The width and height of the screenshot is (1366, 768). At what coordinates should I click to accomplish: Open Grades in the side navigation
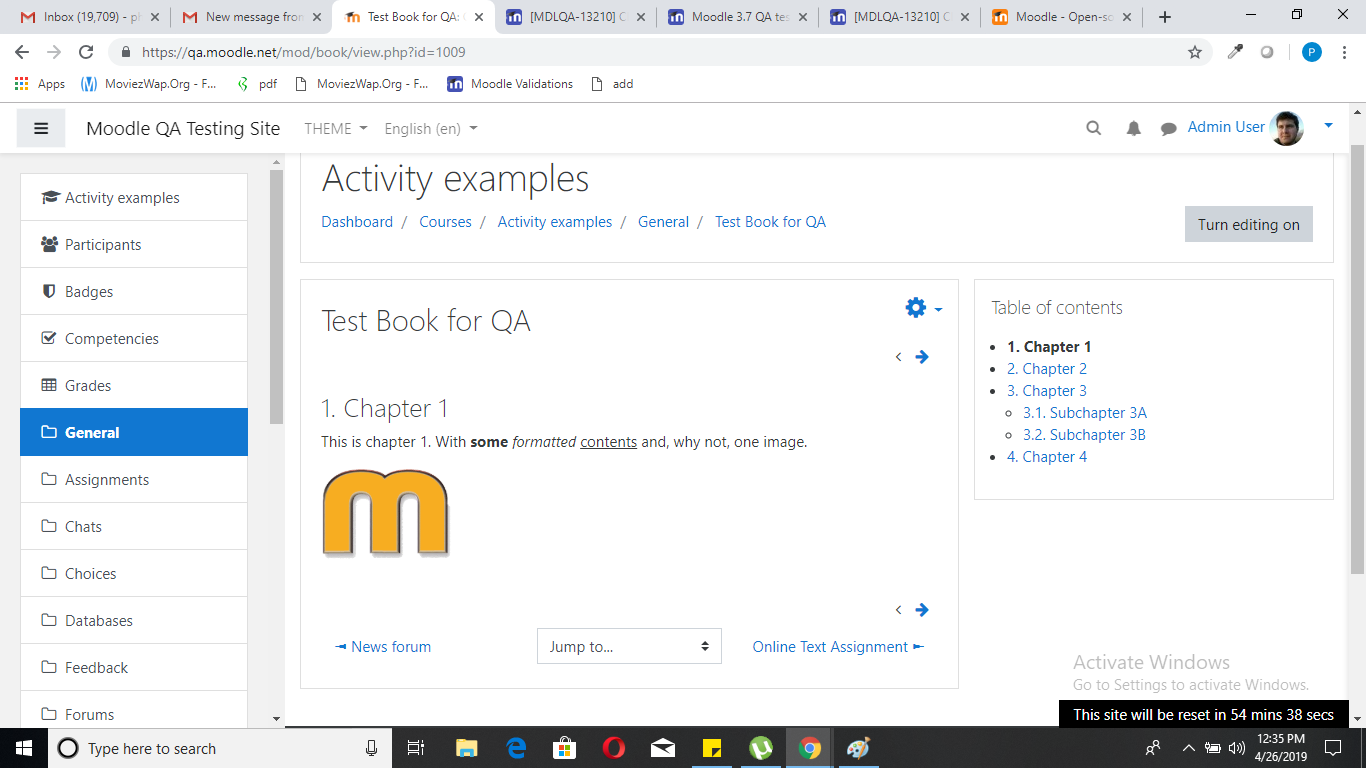(x=134, y=385)
